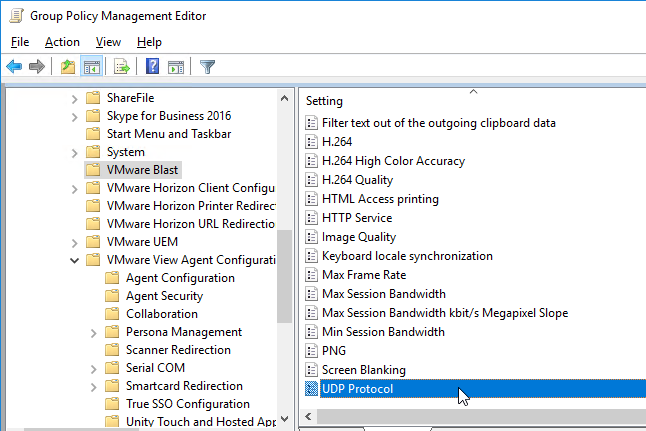Select the Agent Configuration folder

[180, 278]
